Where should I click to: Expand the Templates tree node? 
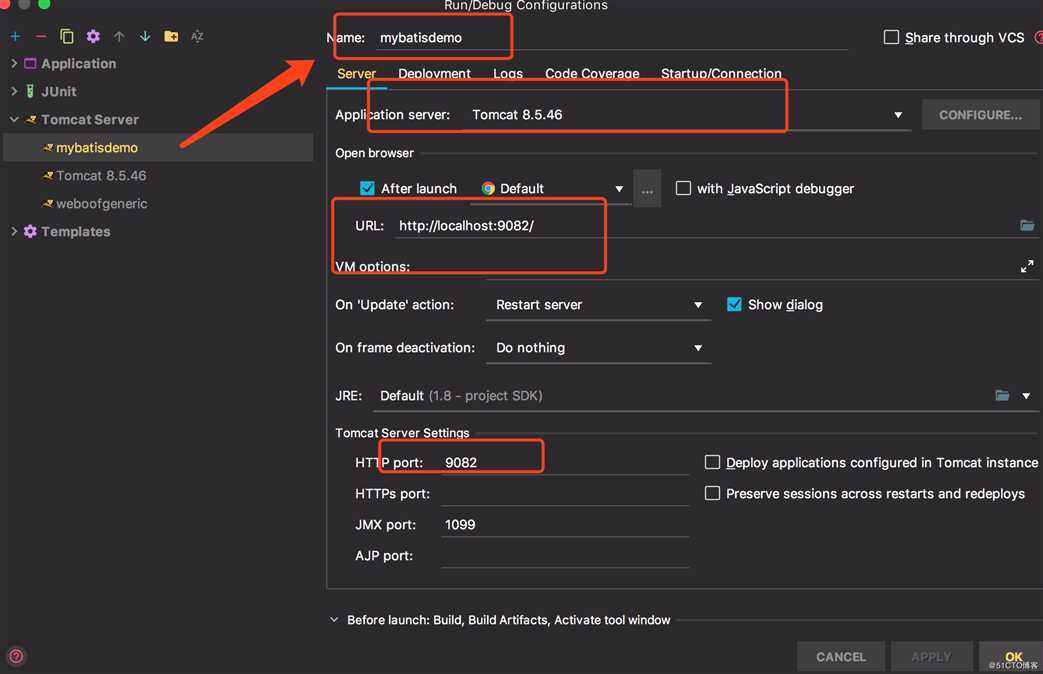[14, 231]
